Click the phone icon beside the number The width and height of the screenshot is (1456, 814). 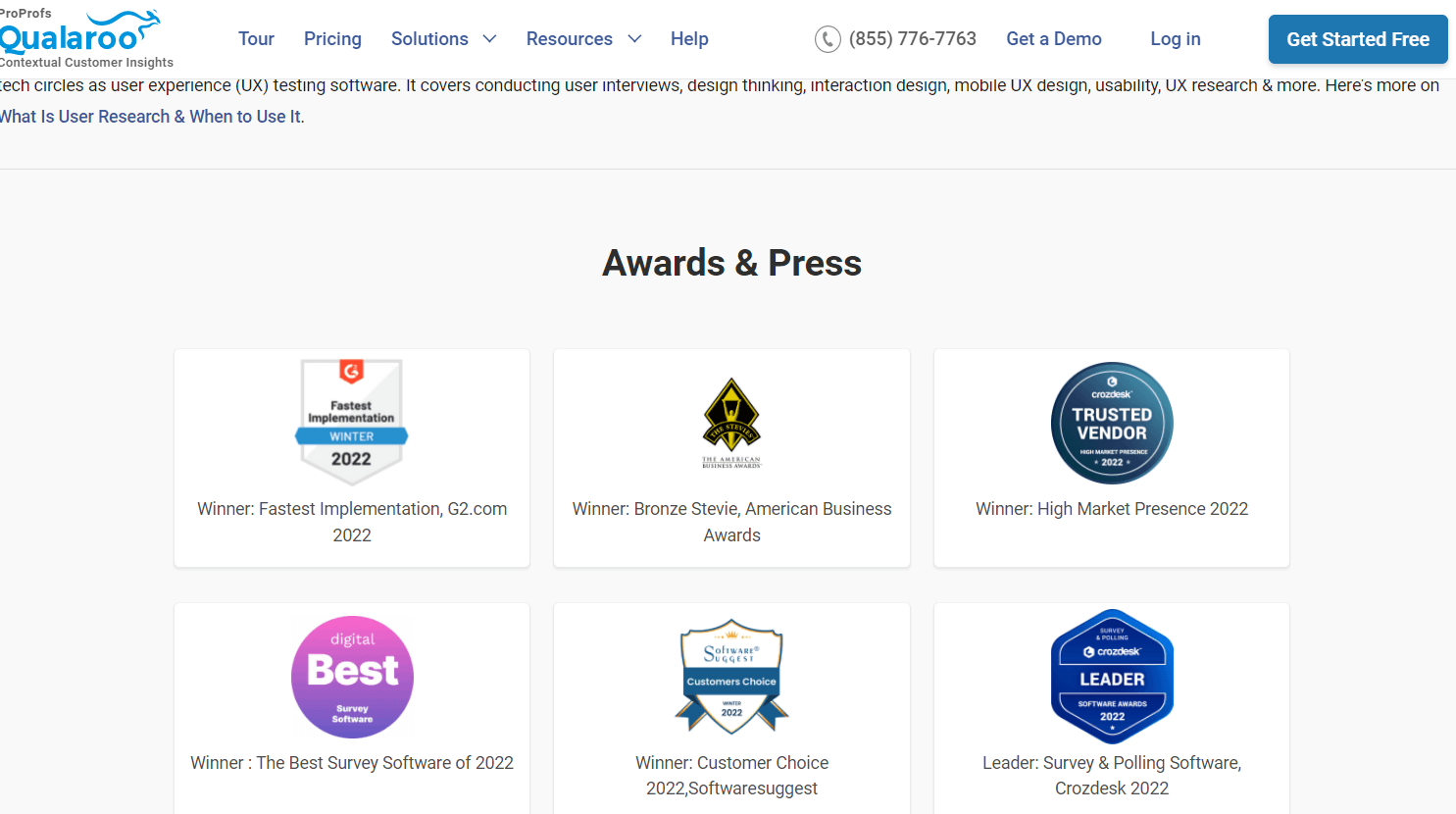(828, 39)
